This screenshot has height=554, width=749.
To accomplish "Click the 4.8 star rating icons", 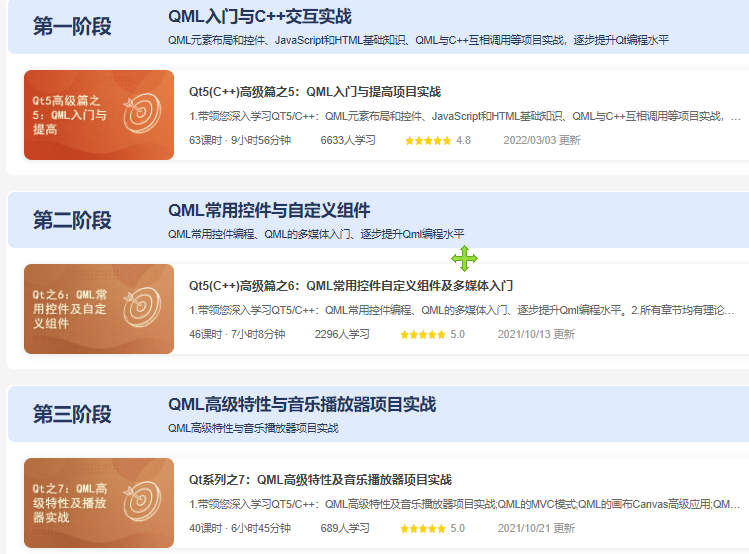I will [427, 140].
